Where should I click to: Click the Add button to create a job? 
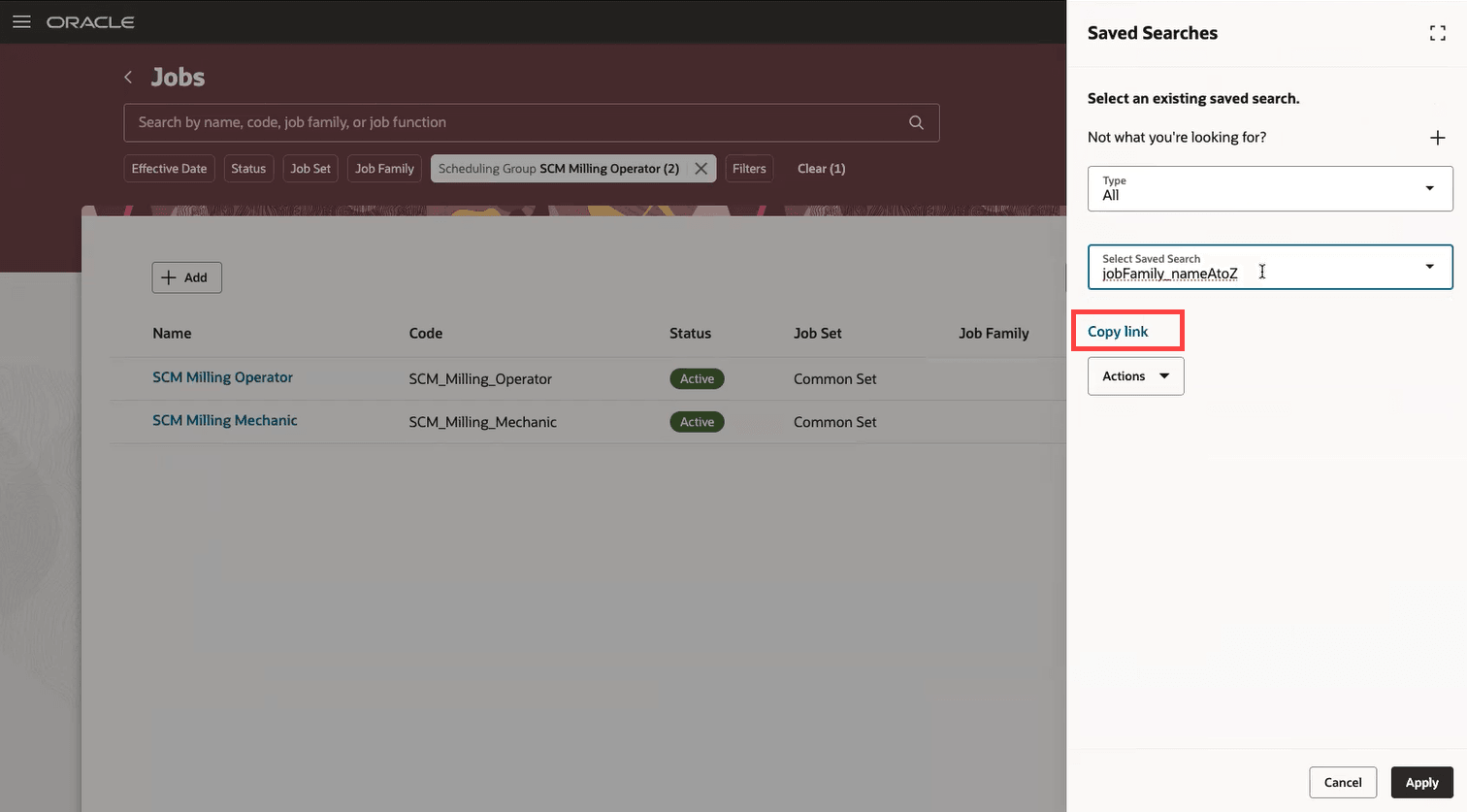tap(186, 277)
